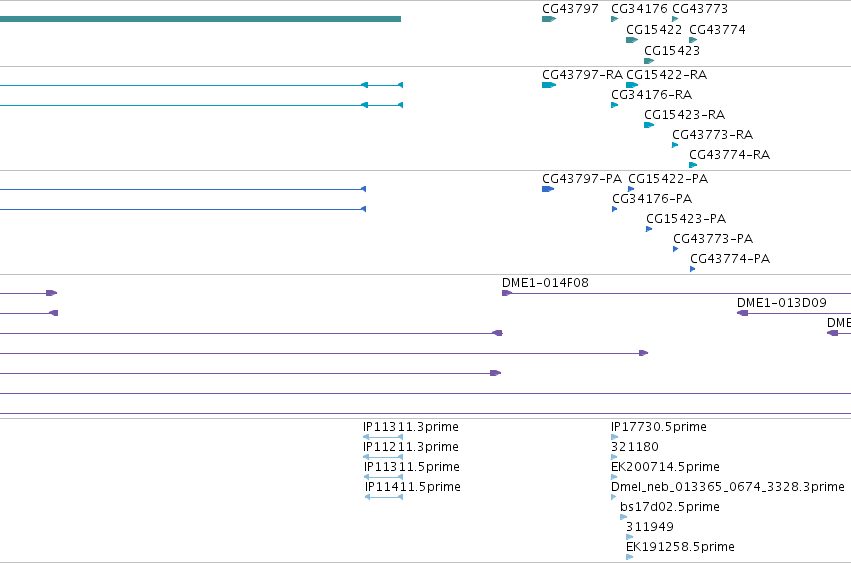Click the CG34176-PA protein label
The image size is (851, 563).
(652, 199)
